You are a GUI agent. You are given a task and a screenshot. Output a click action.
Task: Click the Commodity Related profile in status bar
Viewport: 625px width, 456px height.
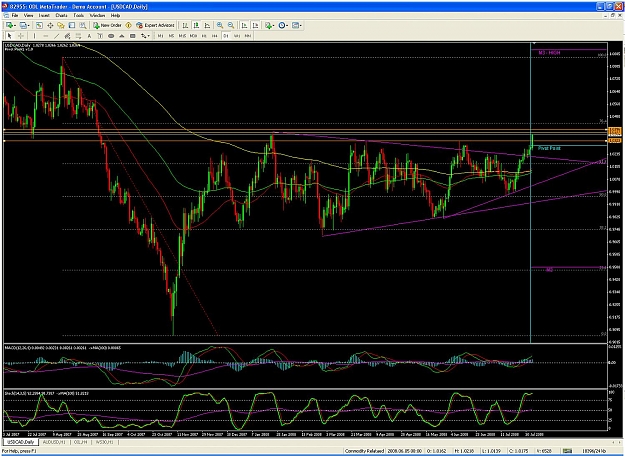(364, 451)
